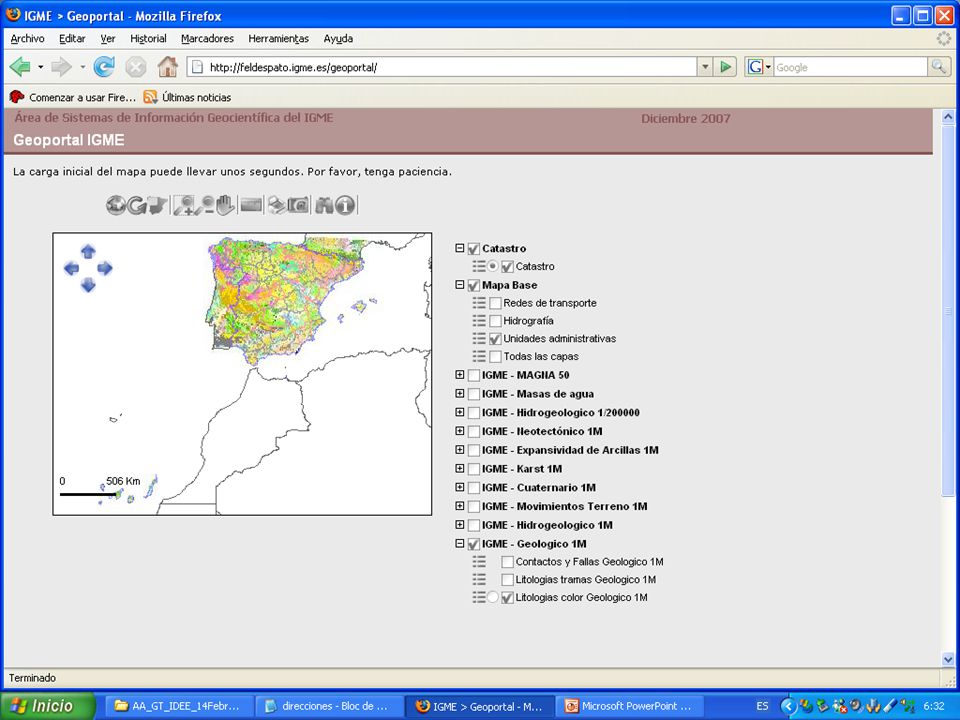Click the Spain outline map icon

(x=157, y=205)
